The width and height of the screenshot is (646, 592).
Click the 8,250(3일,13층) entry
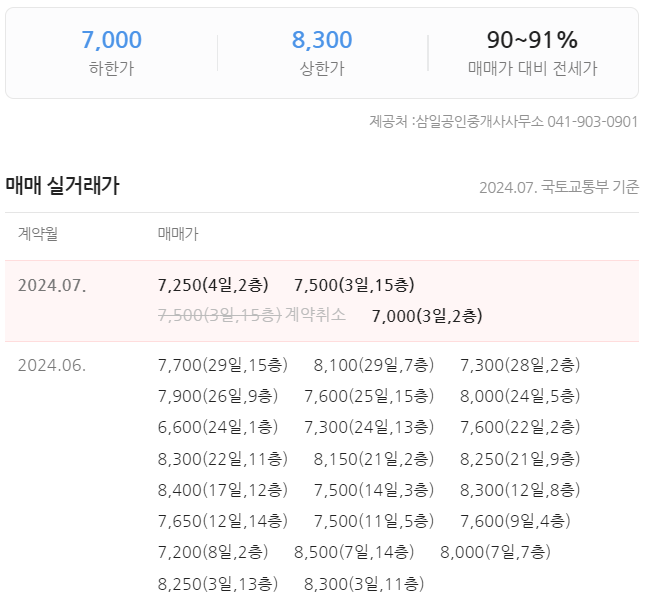point(218,584)
